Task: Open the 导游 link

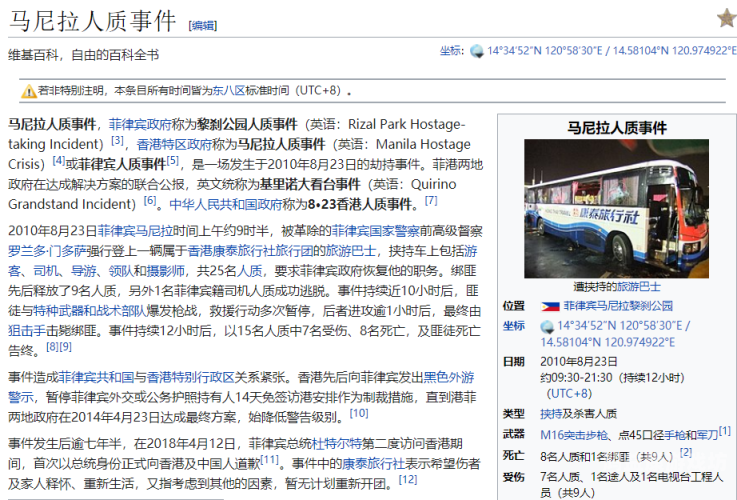Action: [83, 271]
